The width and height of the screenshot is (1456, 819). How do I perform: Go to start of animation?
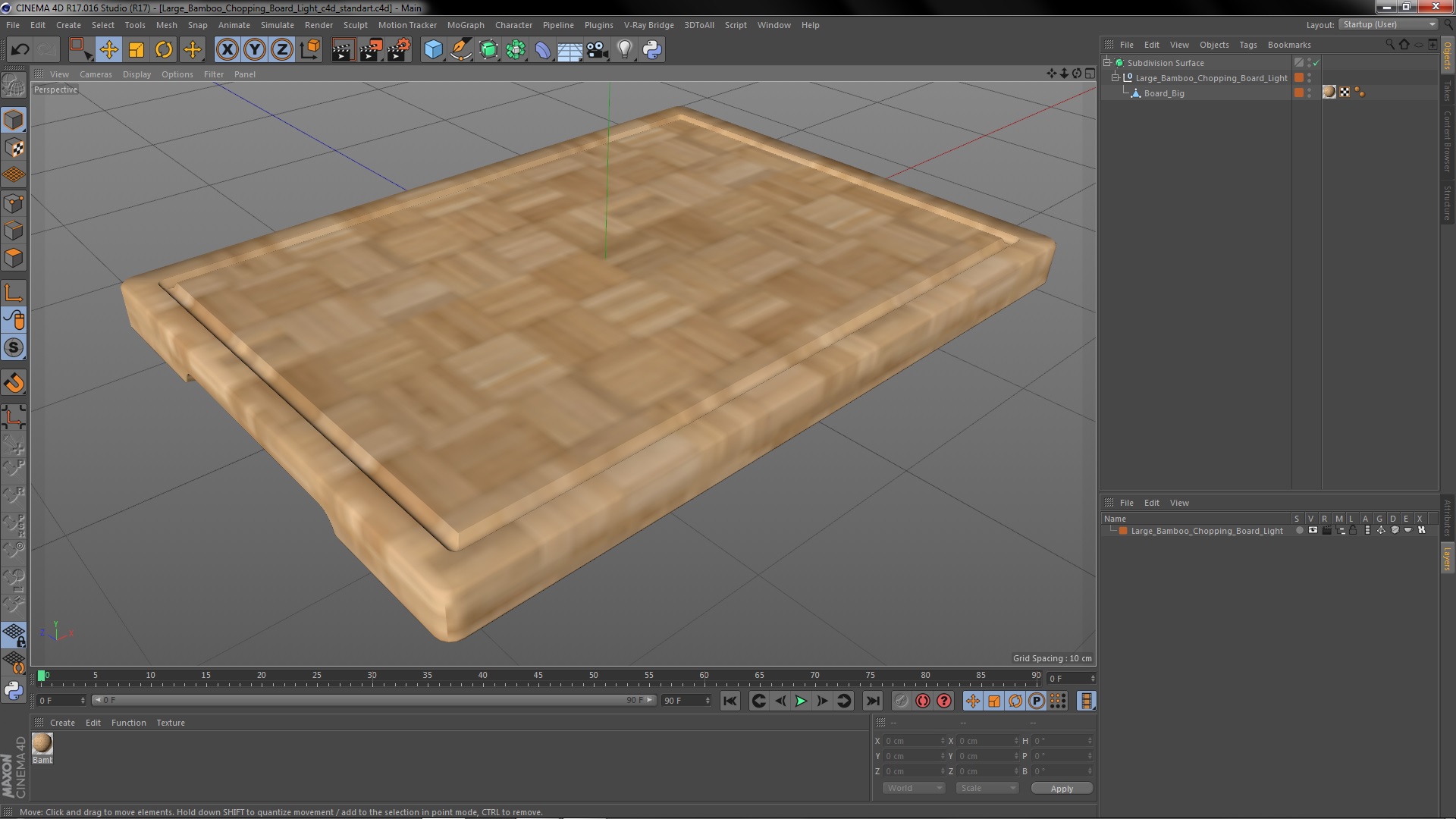(x=730, y=701)
